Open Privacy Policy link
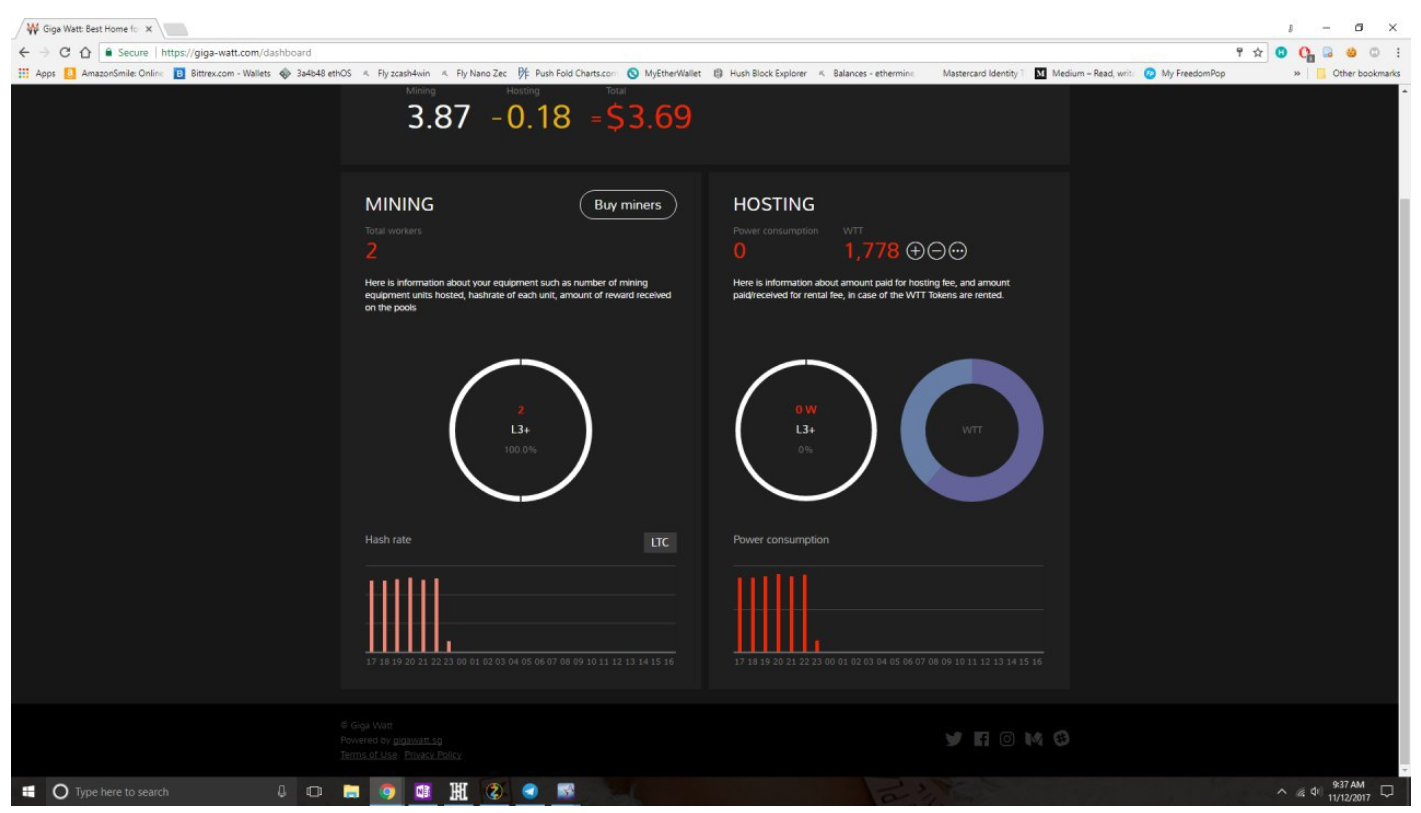 tap(433, 755)
